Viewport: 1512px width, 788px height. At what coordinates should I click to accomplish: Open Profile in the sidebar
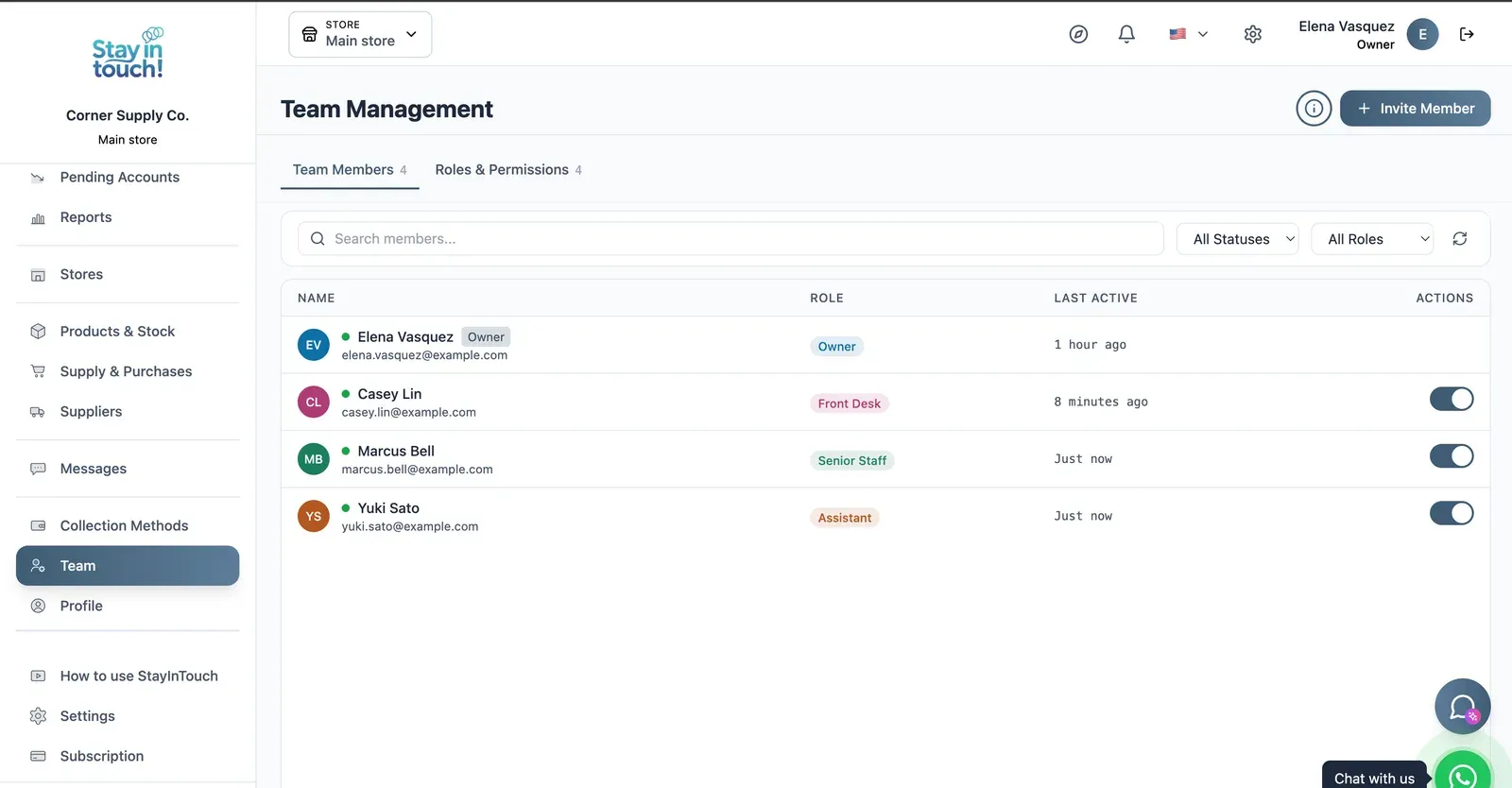click(128, 607)
